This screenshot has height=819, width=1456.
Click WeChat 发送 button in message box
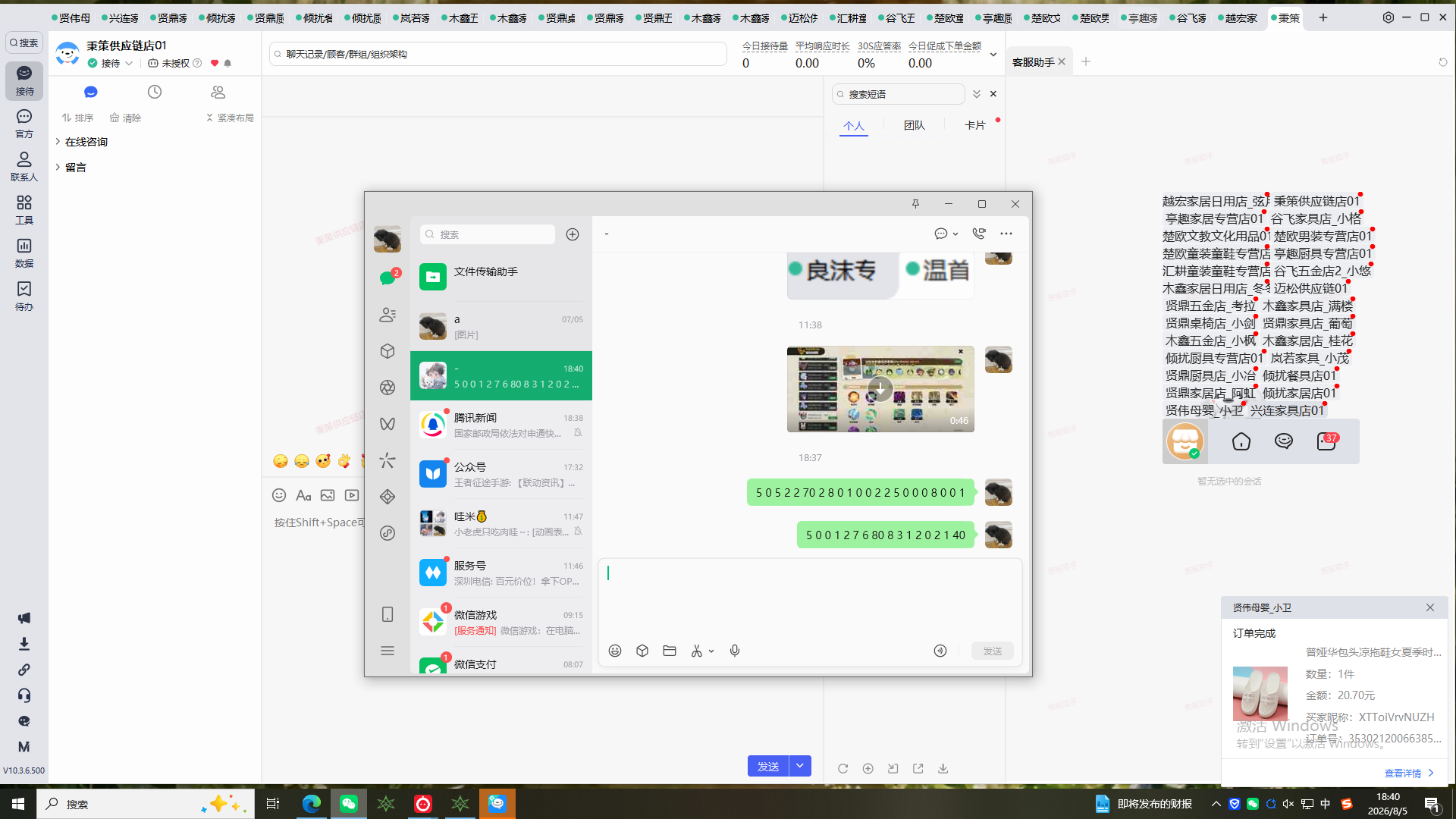coord(993,651)
